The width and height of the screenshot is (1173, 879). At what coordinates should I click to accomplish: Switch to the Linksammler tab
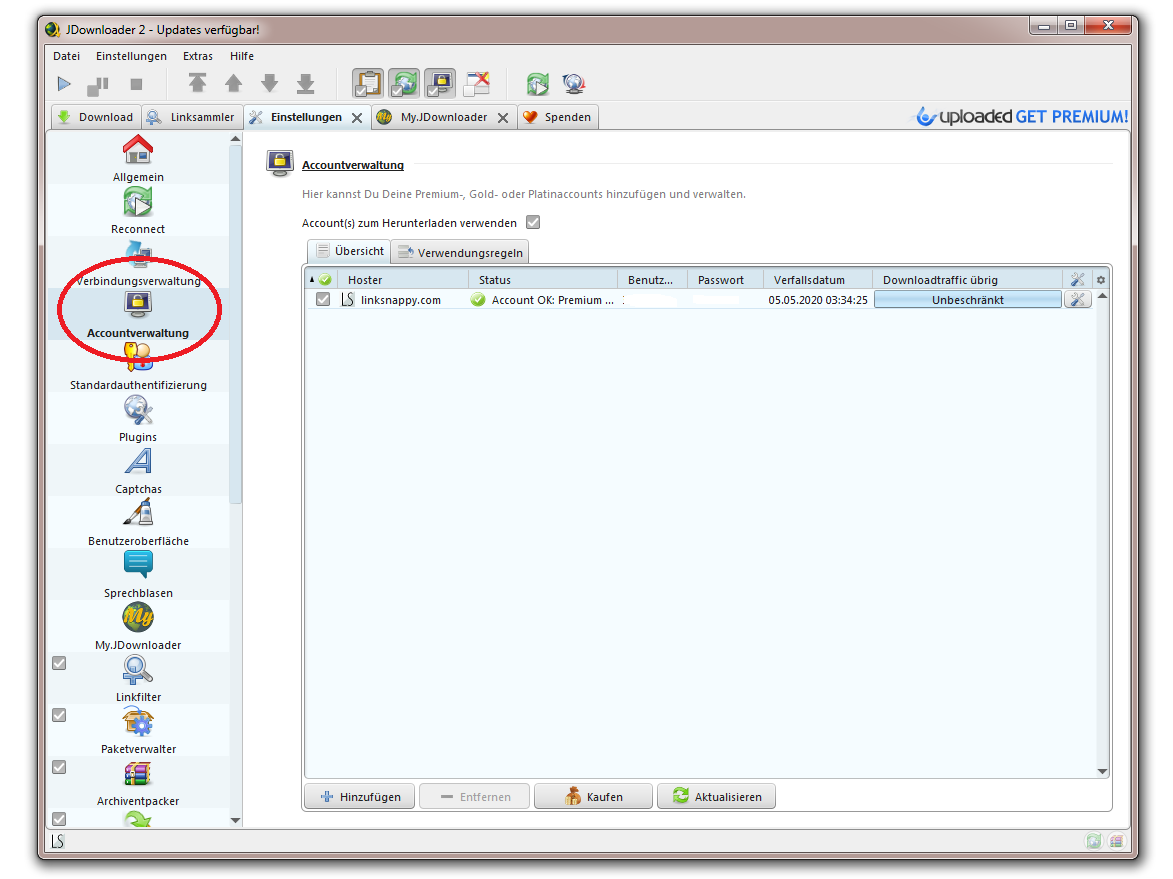coord(192,117)
